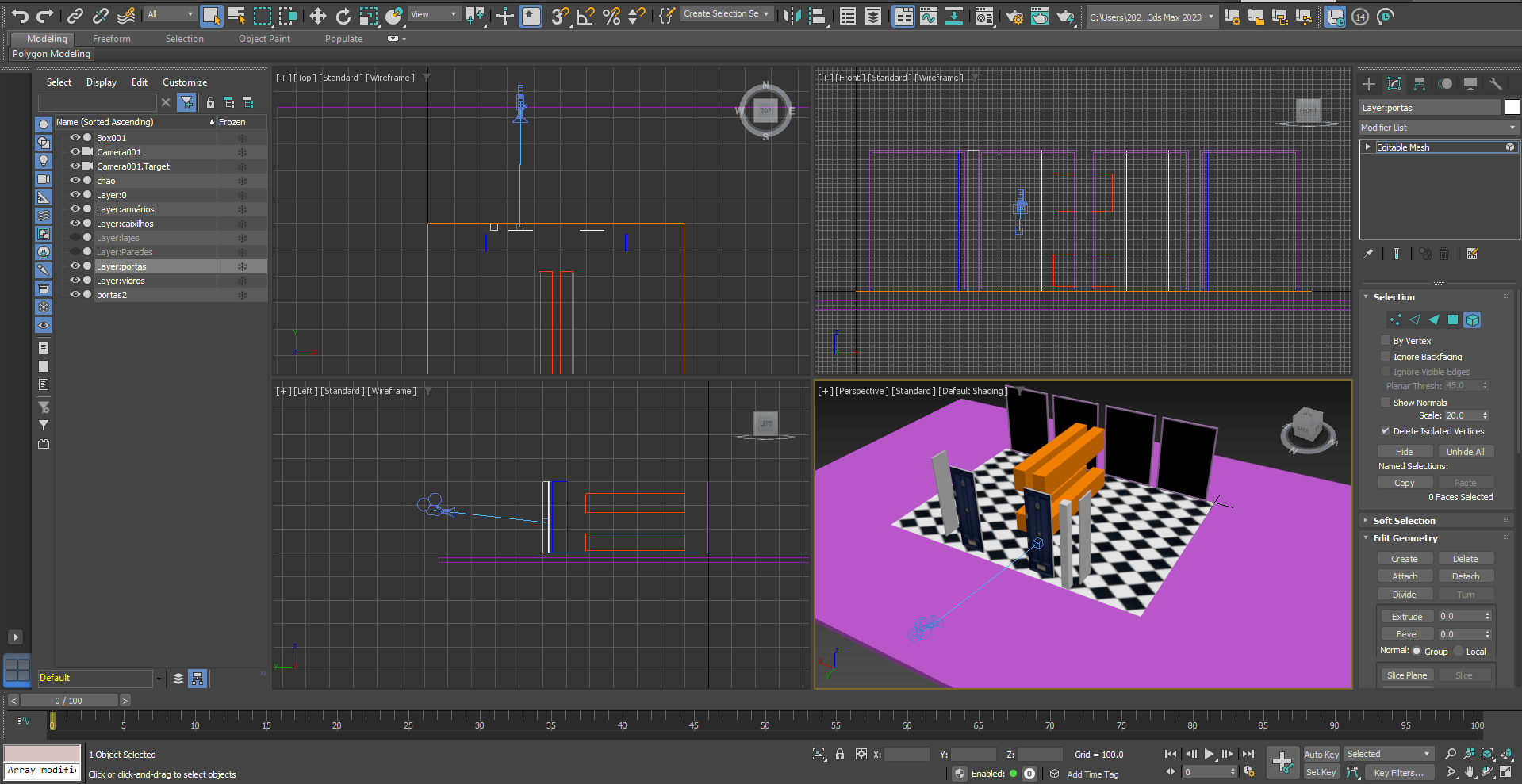
Task: Expand the Soft Selection rollout
Action: coord(1404,521)
